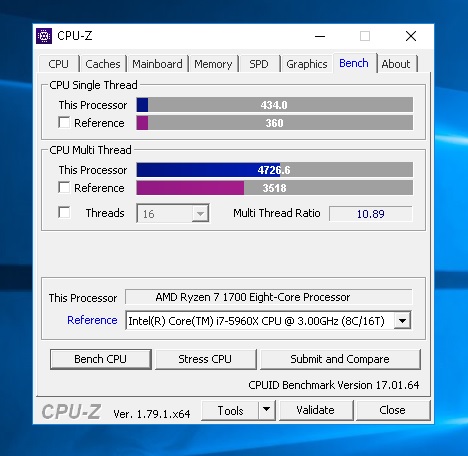This screenshot has height=456, width=468.
Task: Click the Validate button
Action: (316, 410)
